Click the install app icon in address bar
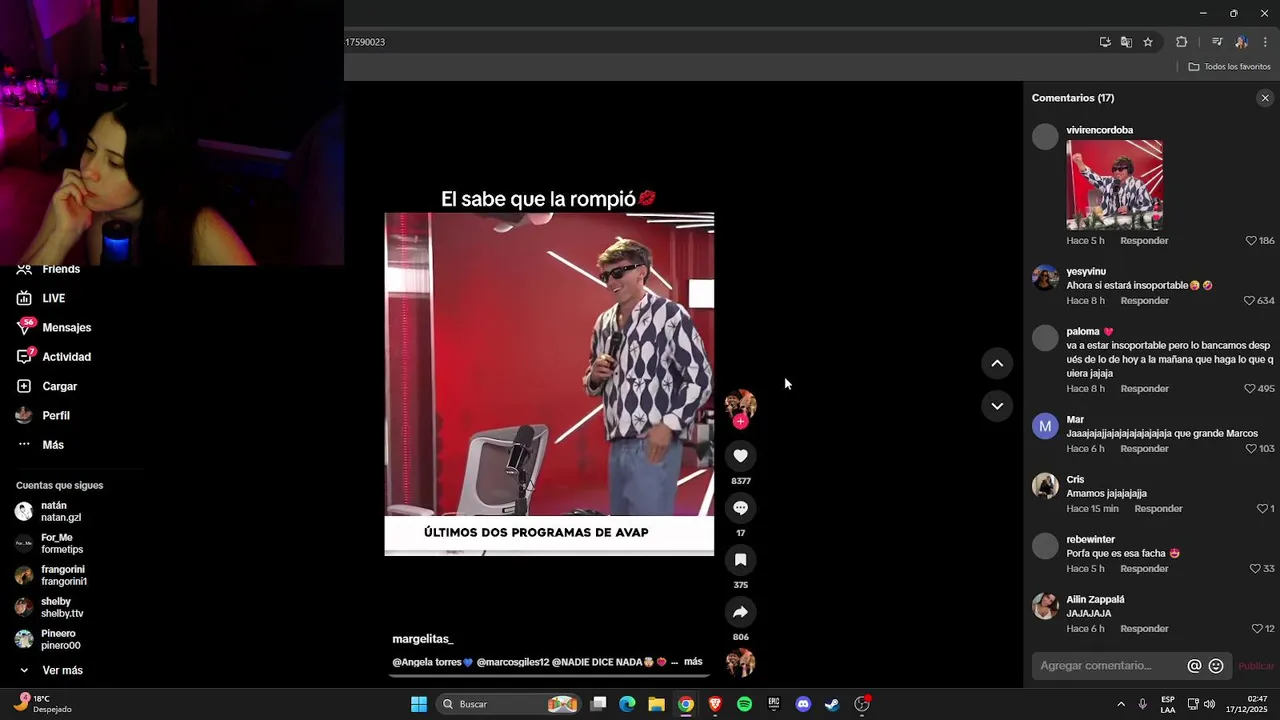 [1105, 42]
